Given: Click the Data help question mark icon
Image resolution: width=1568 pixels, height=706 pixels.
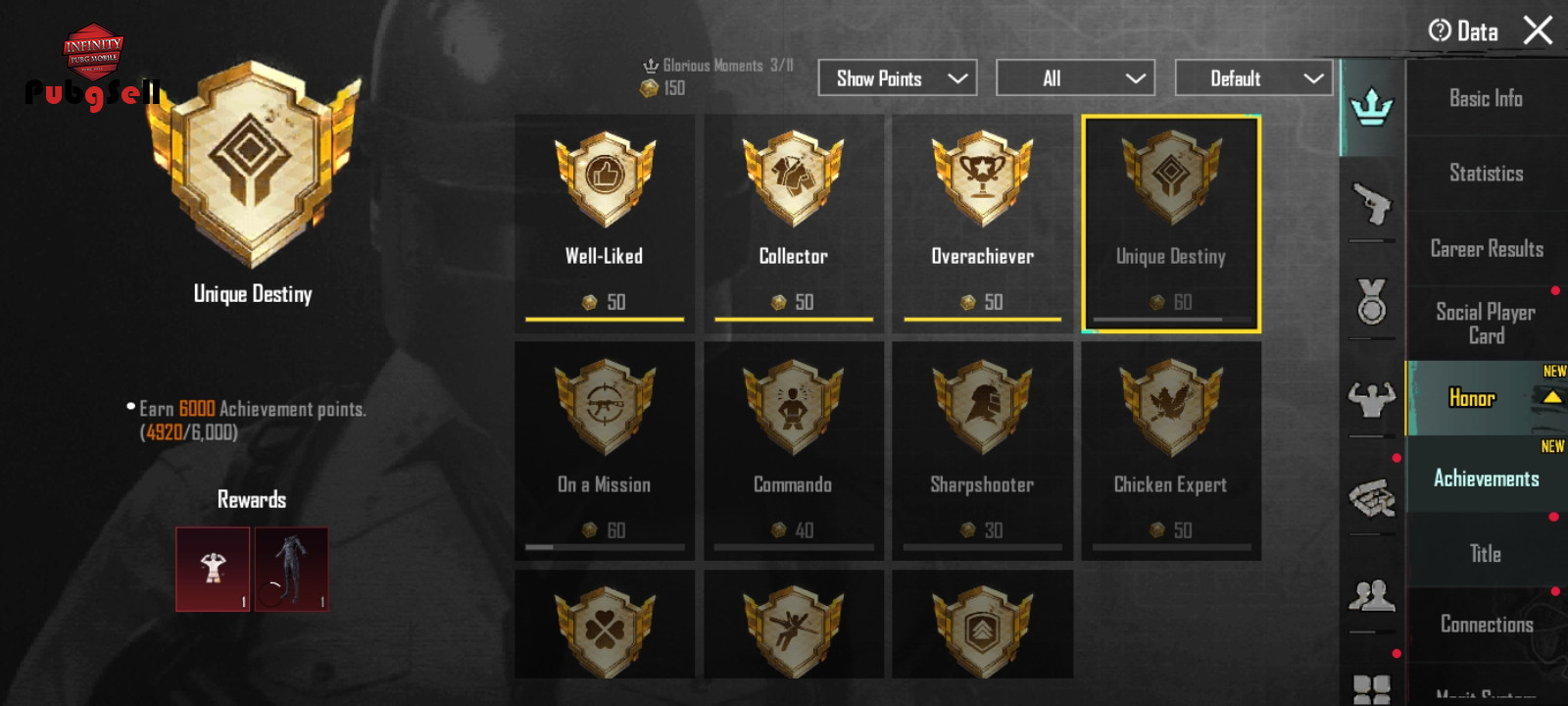Looking at the screenshot, I should click(1440, 30).
